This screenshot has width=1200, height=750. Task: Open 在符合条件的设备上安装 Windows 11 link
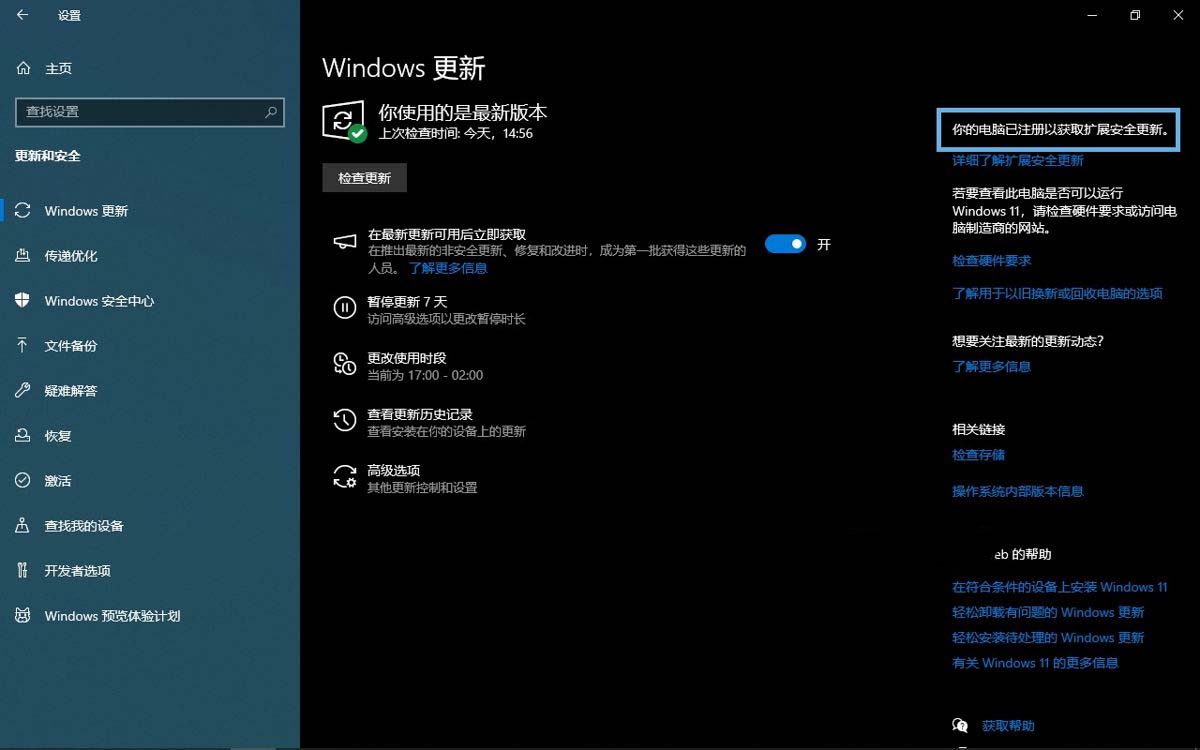(x=1060, y=587)
